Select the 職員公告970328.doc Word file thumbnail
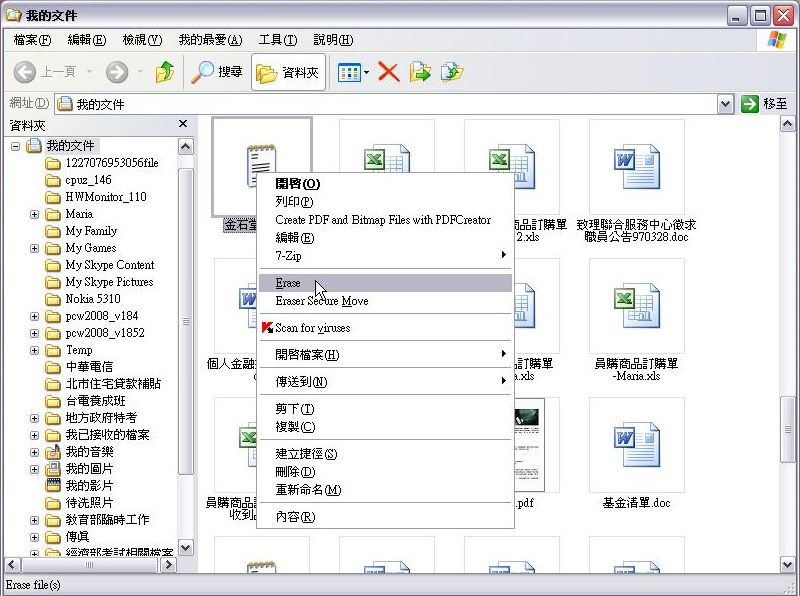 click(637, 167)
